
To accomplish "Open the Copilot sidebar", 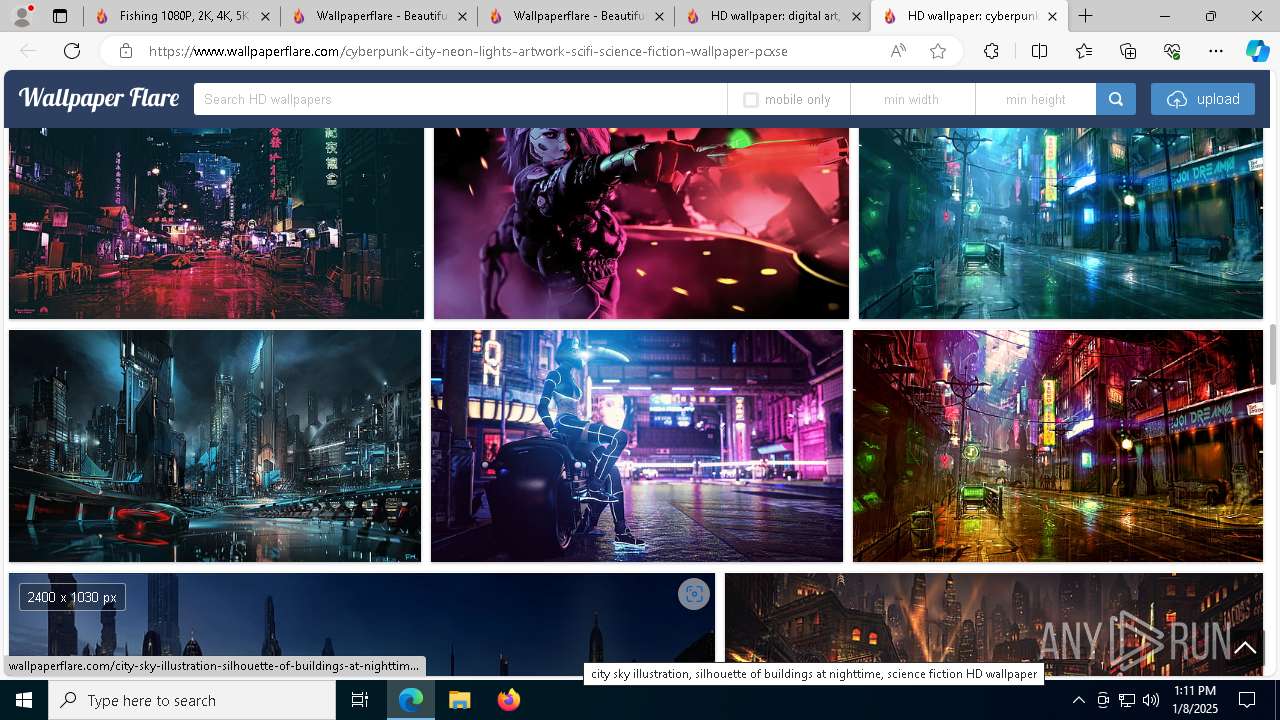I will pos(1257,51).
